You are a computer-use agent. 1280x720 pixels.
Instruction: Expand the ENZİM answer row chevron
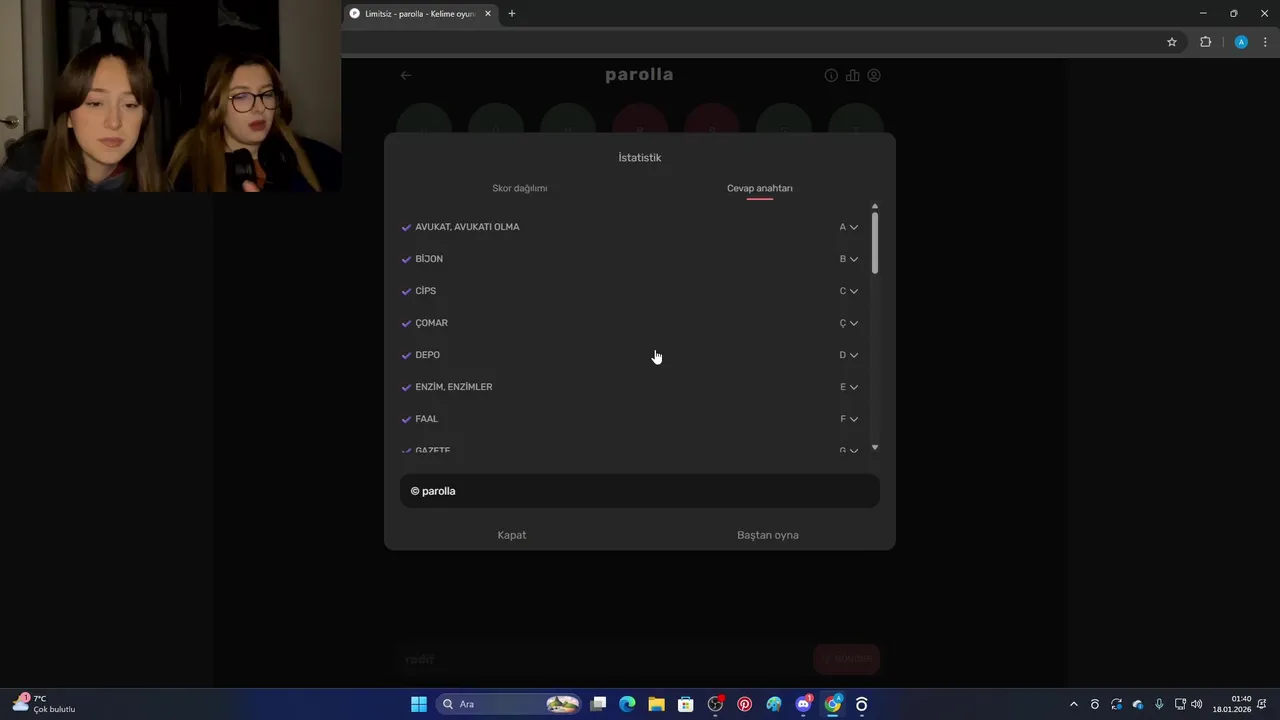[853, 387]
